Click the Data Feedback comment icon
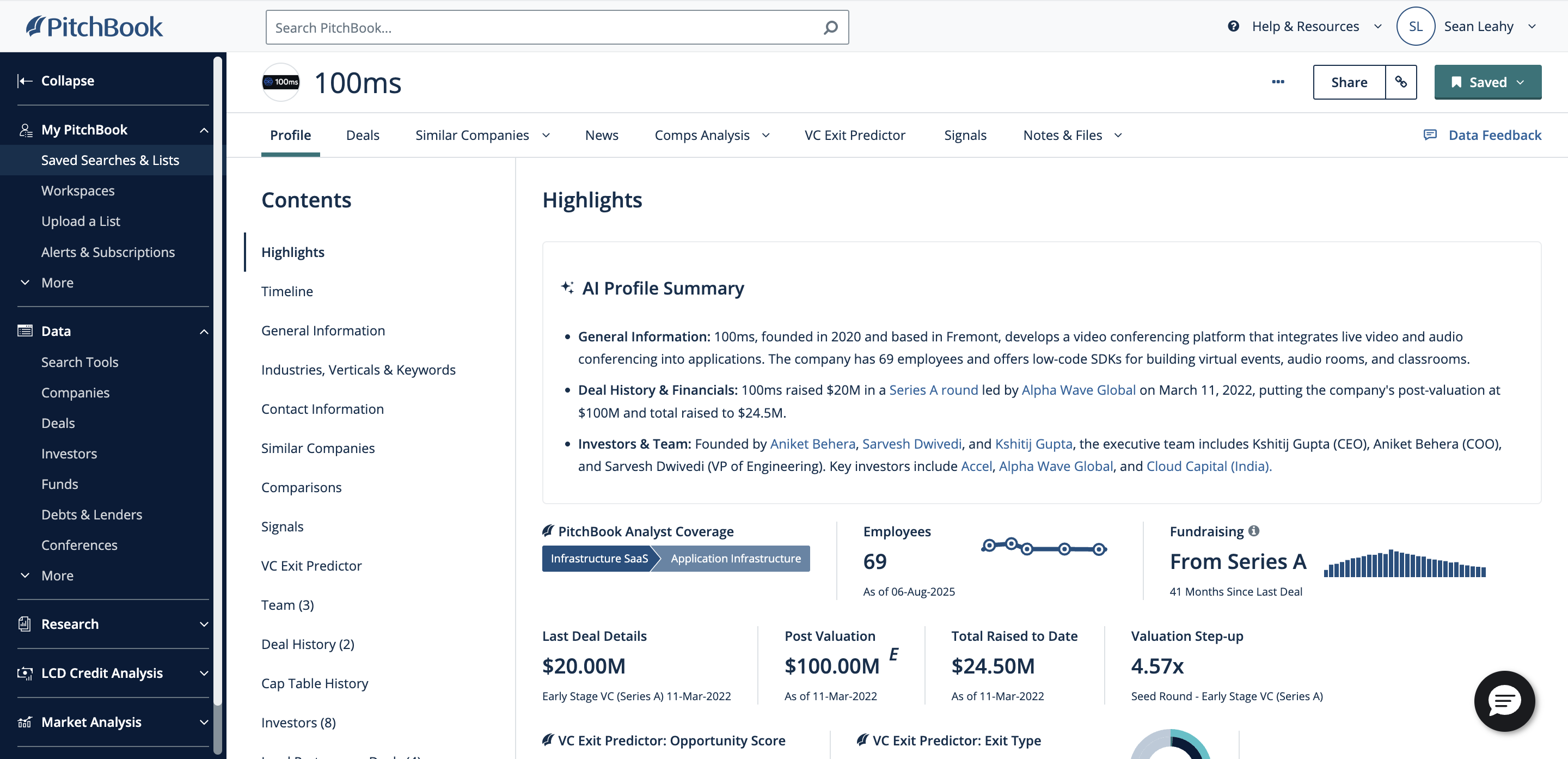1568x759 pixels. pos(1430,134)
